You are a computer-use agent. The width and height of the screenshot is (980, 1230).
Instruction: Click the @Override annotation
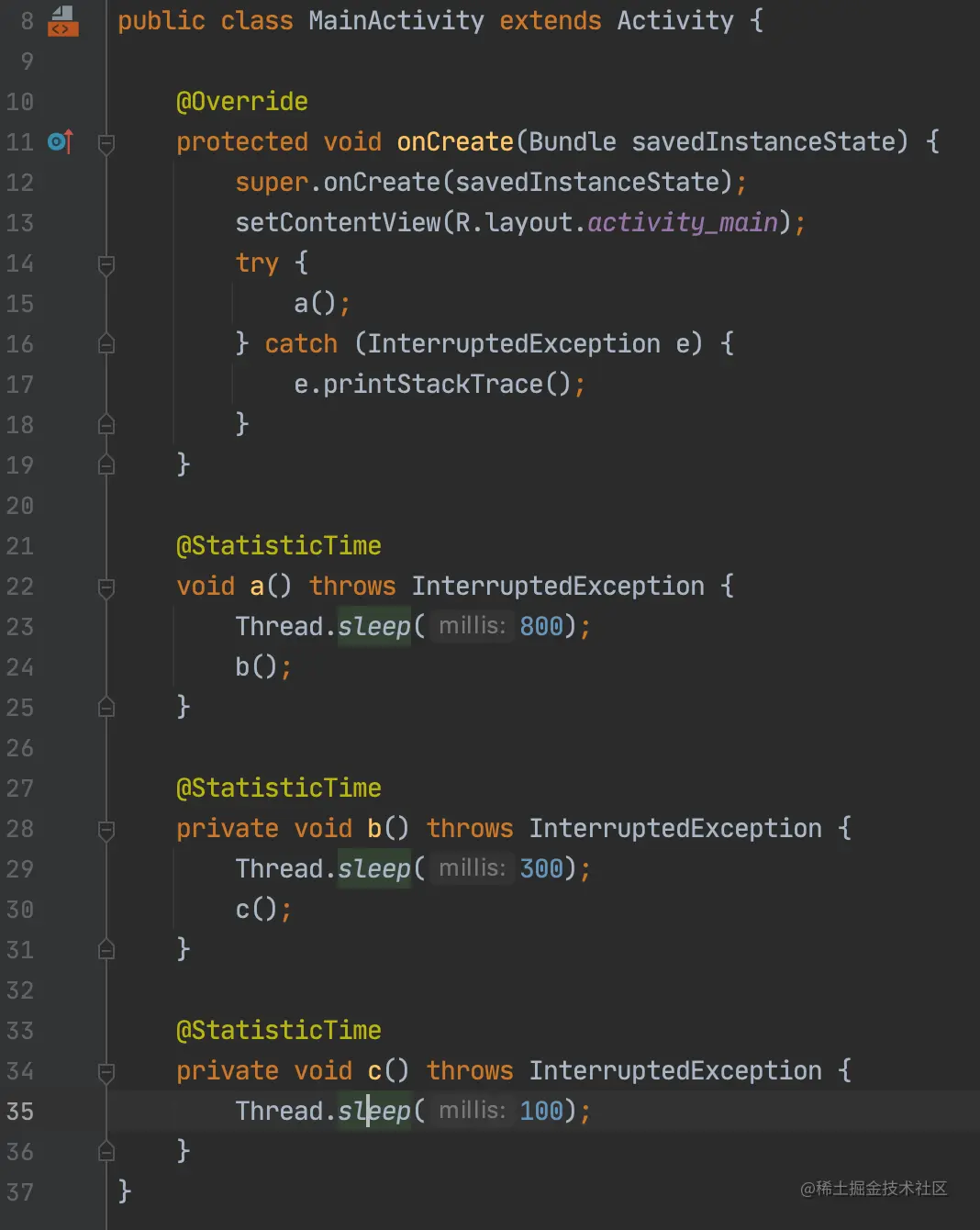(242, 101)
